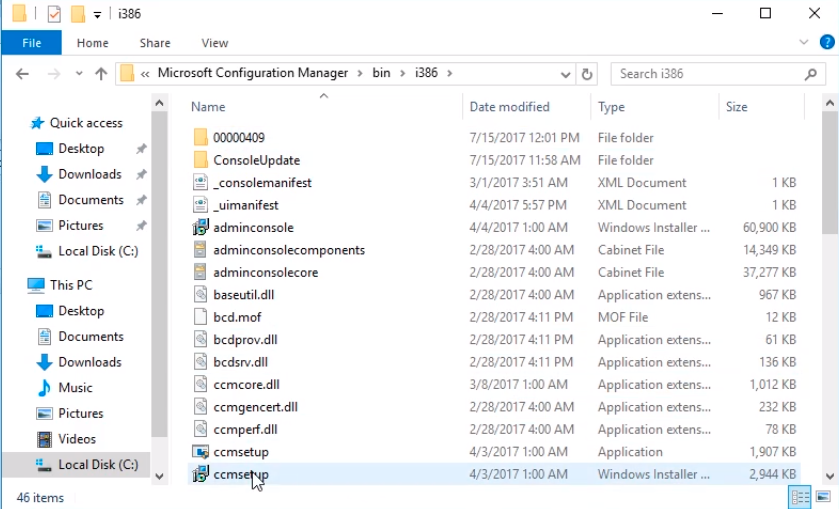The image size is (839, 509).
Task: Click Microsoft Configuration Manager breadcrumb
Action: point(253,73)
